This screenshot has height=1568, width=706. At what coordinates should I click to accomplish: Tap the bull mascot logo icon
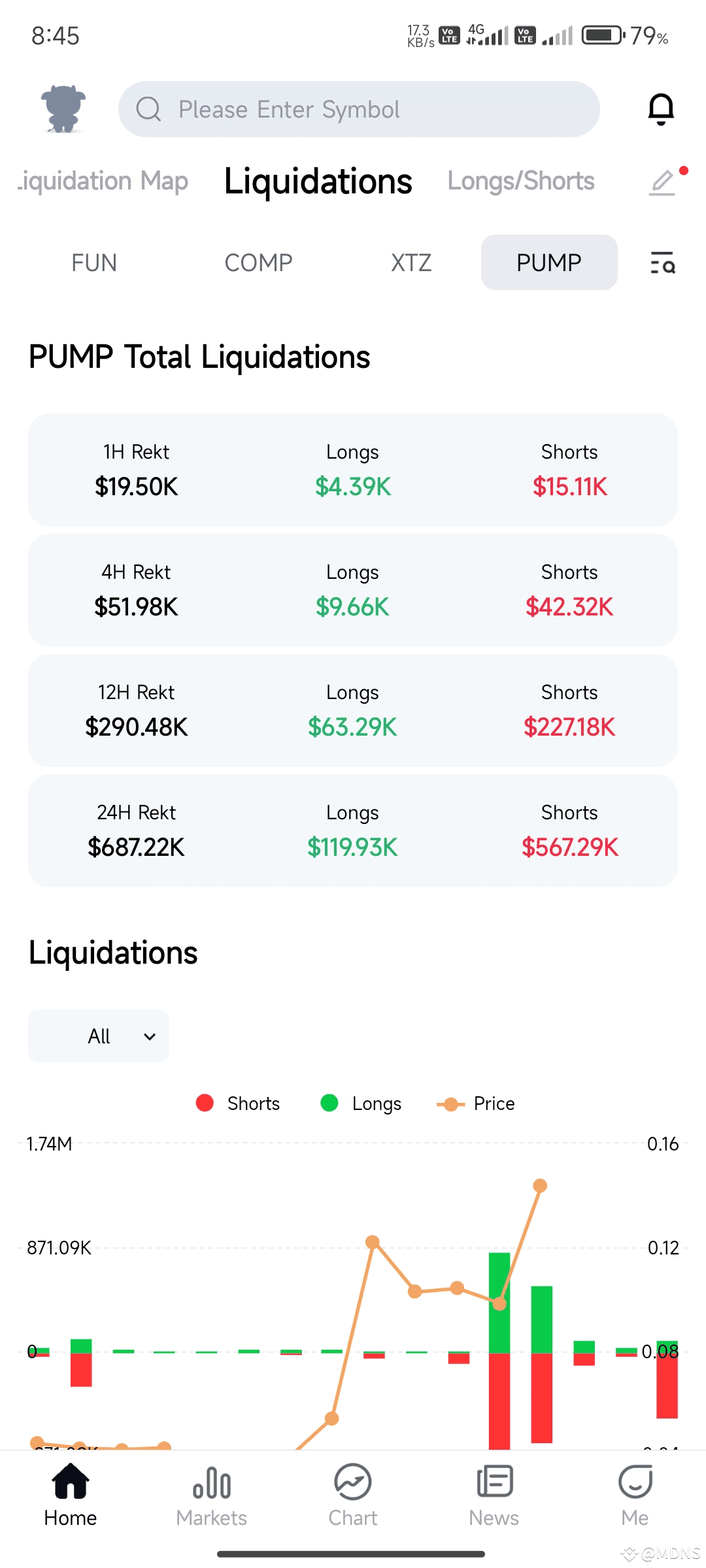pyautogui.click(x=63, y=108)
